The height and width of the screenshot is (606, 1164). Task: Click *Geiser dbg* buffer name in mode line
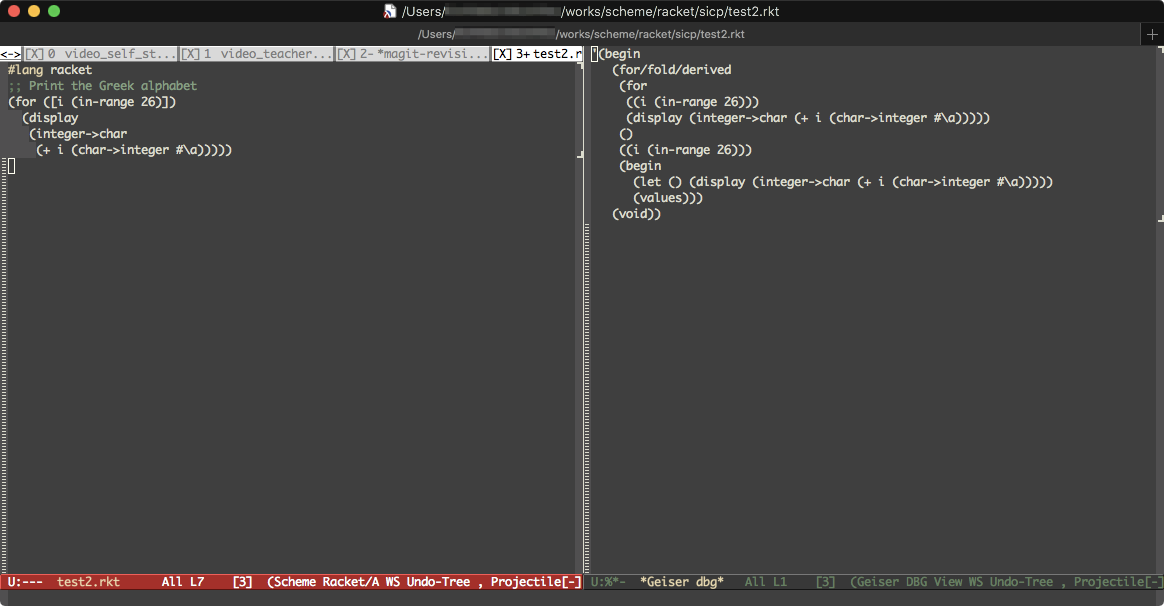pyautogui.click(x=681, y=582)
